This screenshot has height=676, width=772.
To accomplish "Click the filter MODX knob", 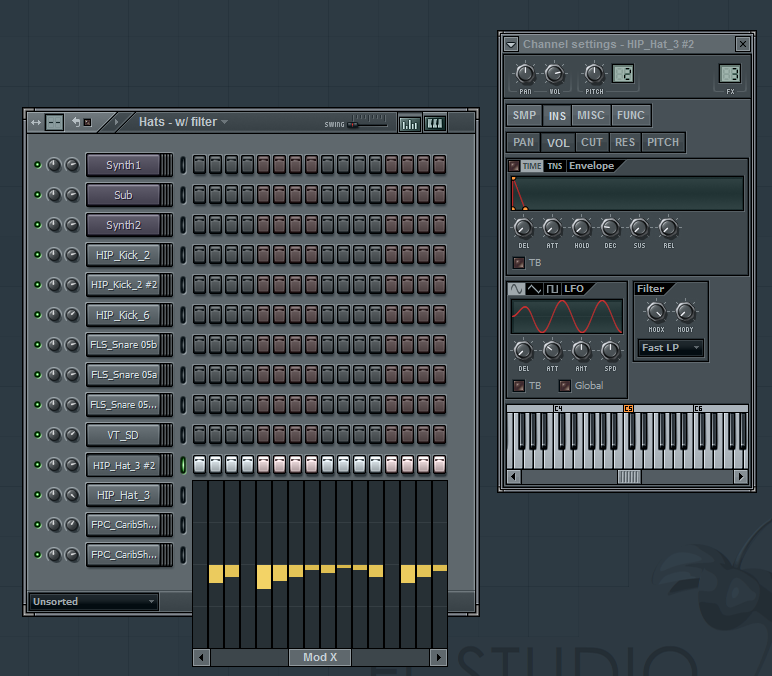I will coord(656,312).
